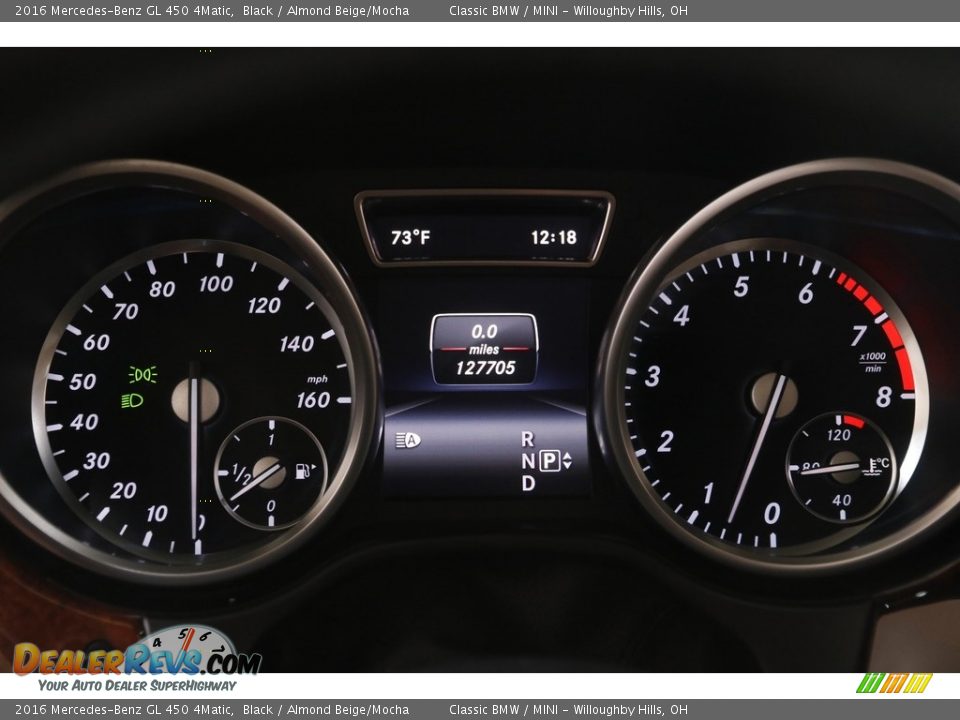Click the 50 mark on the speedometer
960x720 pixels.
click(x=82, y=382)
